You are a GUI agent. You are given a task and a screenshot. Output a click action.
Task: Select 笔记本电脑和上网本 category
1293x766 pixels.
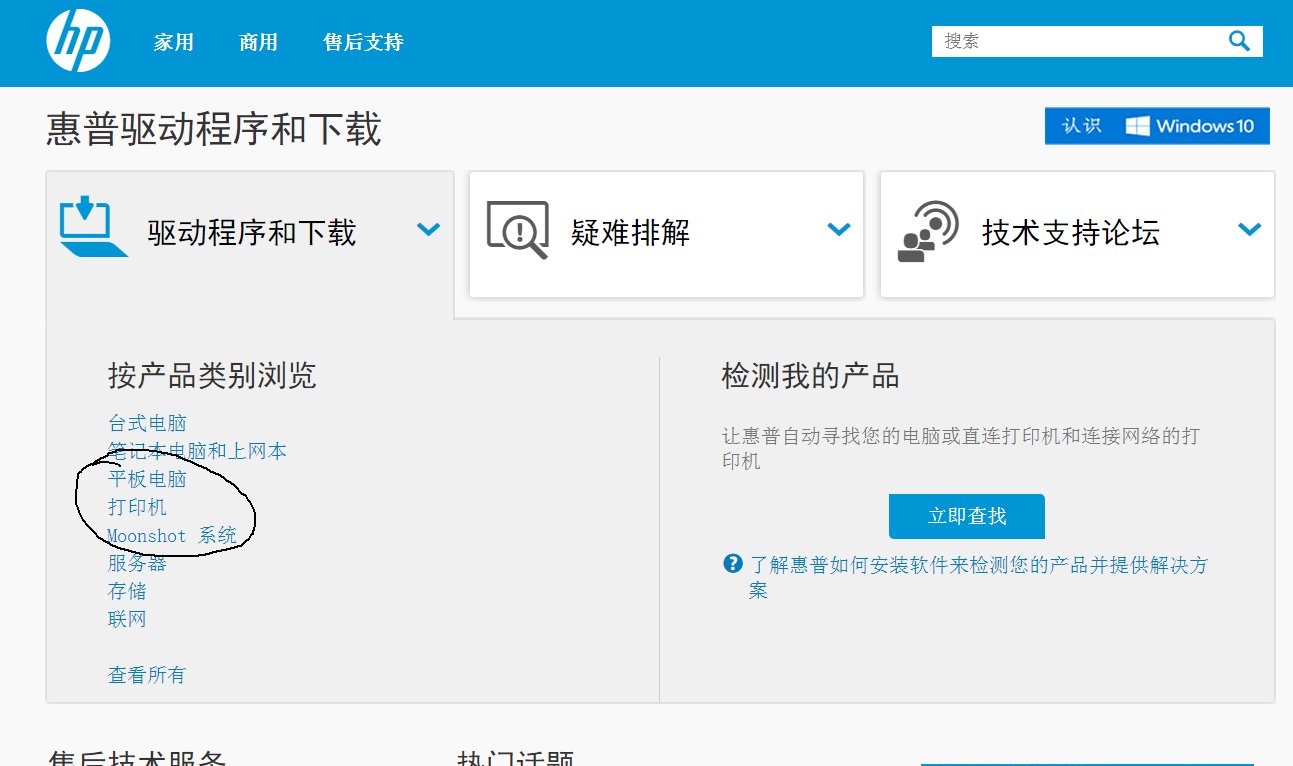pyautogui.click(x=196, y=450)
